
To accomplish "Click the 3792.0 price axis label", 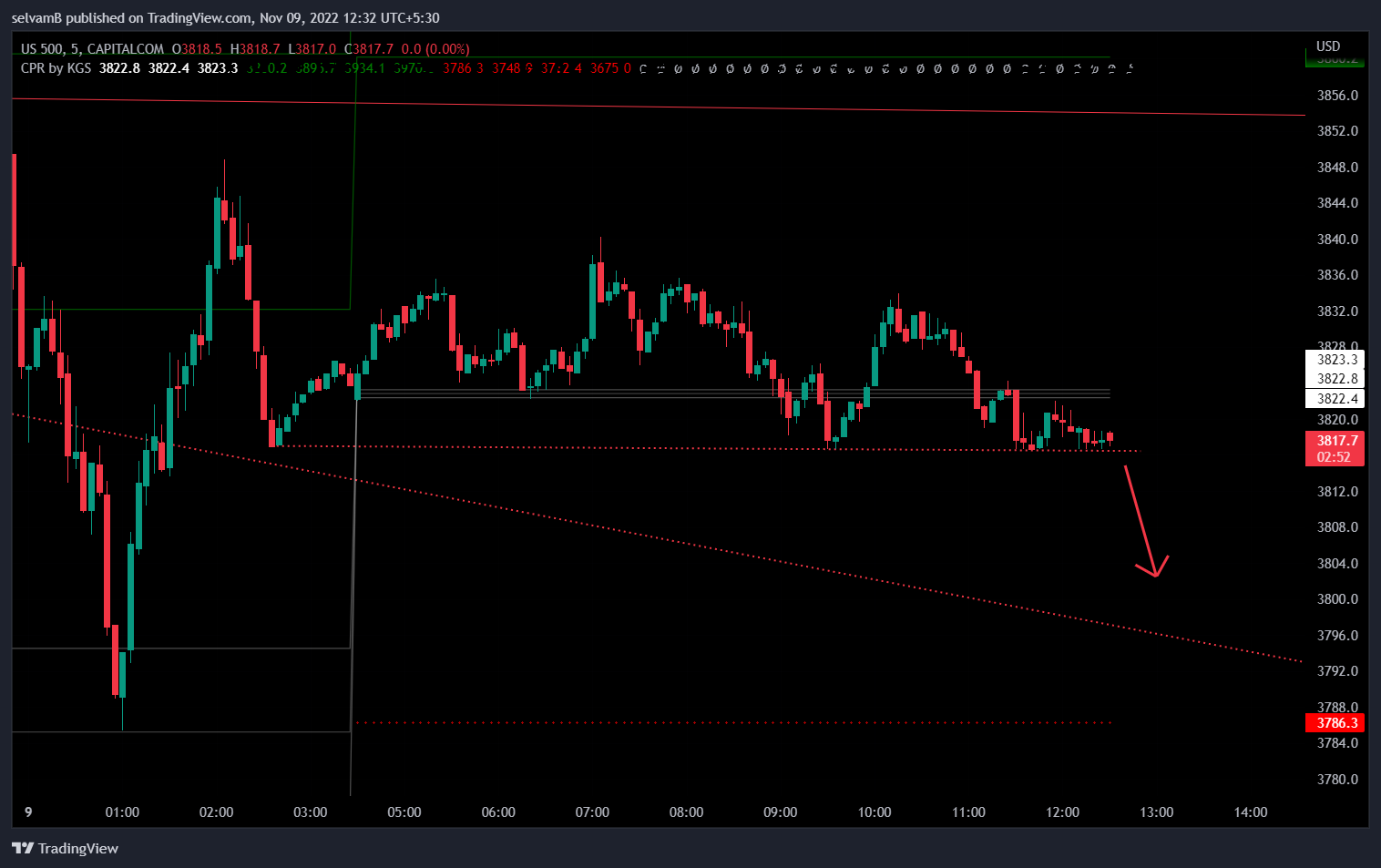I will pyautogui.click(x=1337, y=671).
